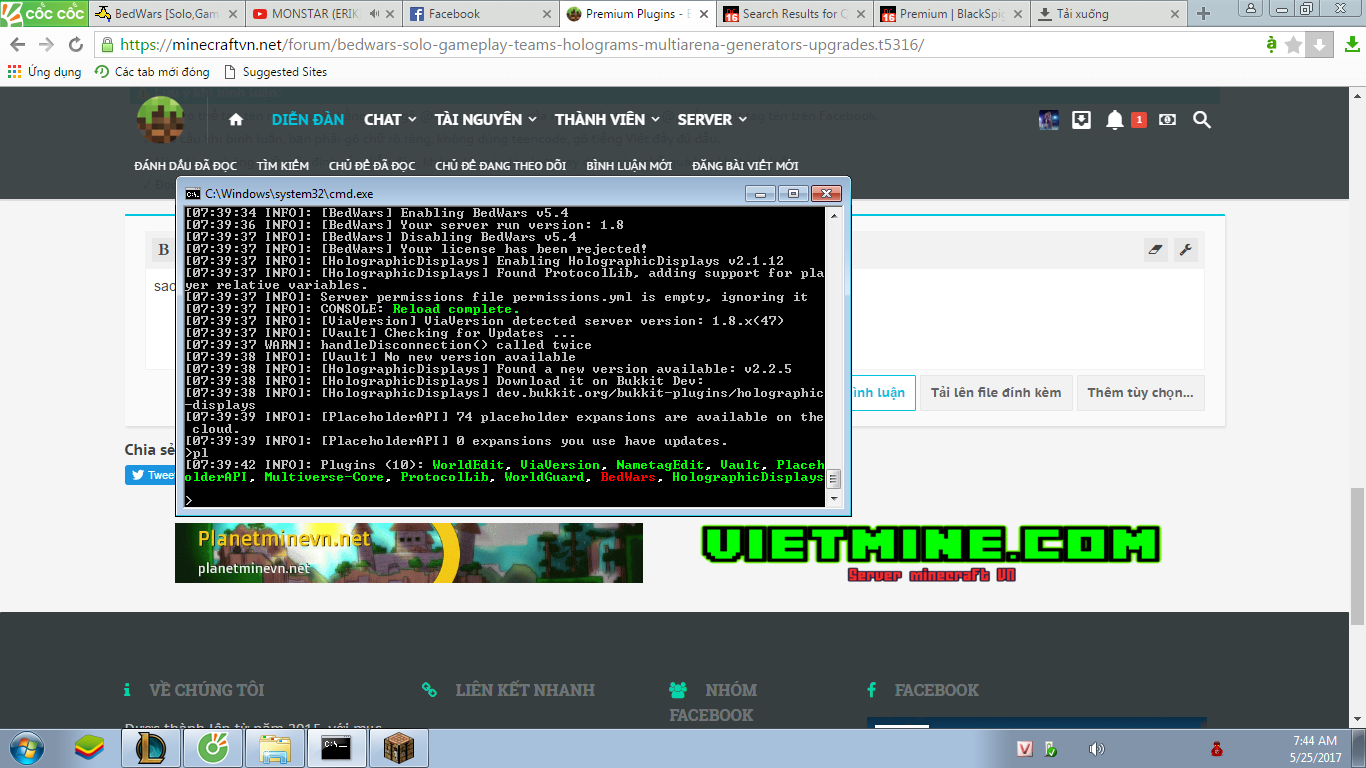The image size is (1366, 768).
Task: Go to the forum home icon
Action: point(236,120)
